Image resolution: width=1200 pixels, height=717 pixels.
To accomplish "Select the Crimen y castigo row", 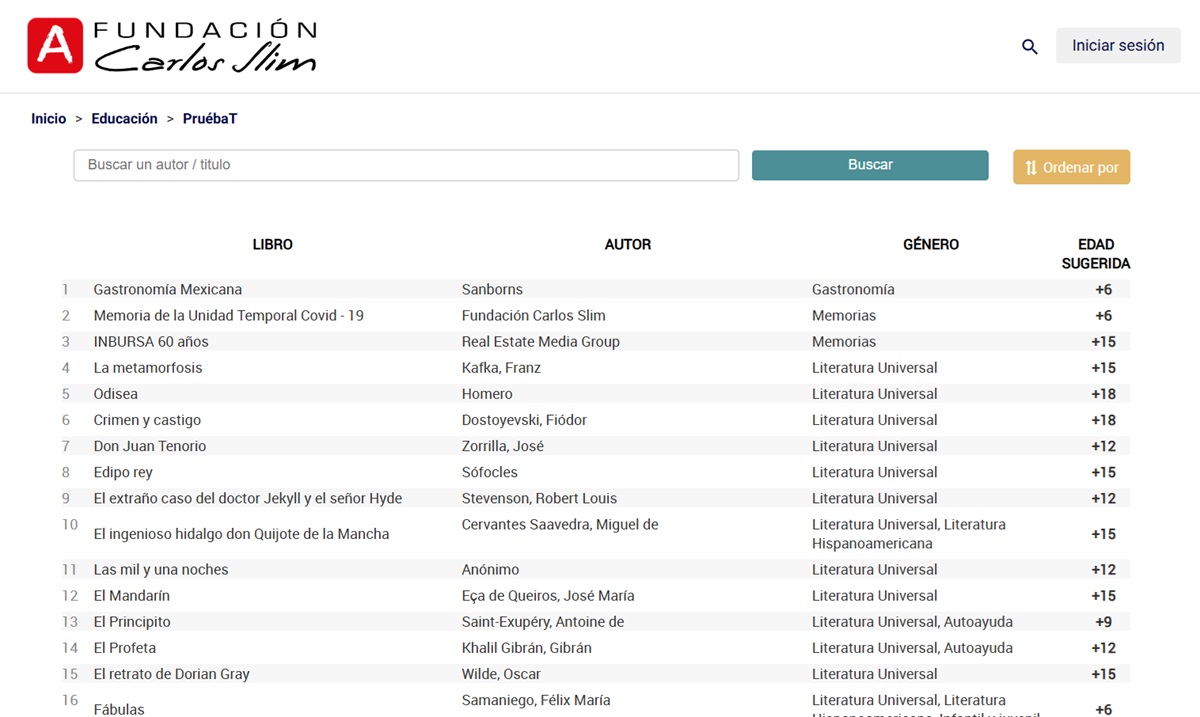I will coord(149,420).
